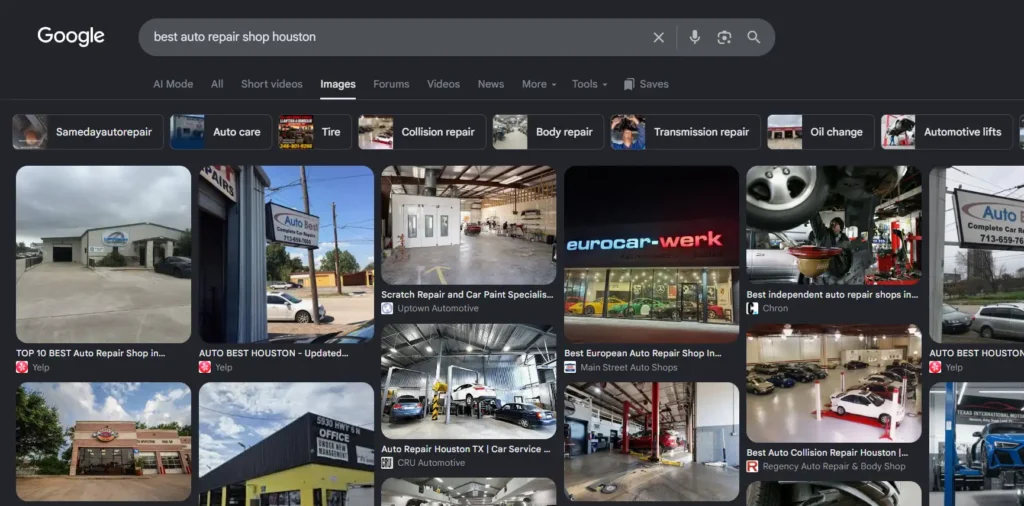Click the CRU Automotive source name

tap(431, 463)
